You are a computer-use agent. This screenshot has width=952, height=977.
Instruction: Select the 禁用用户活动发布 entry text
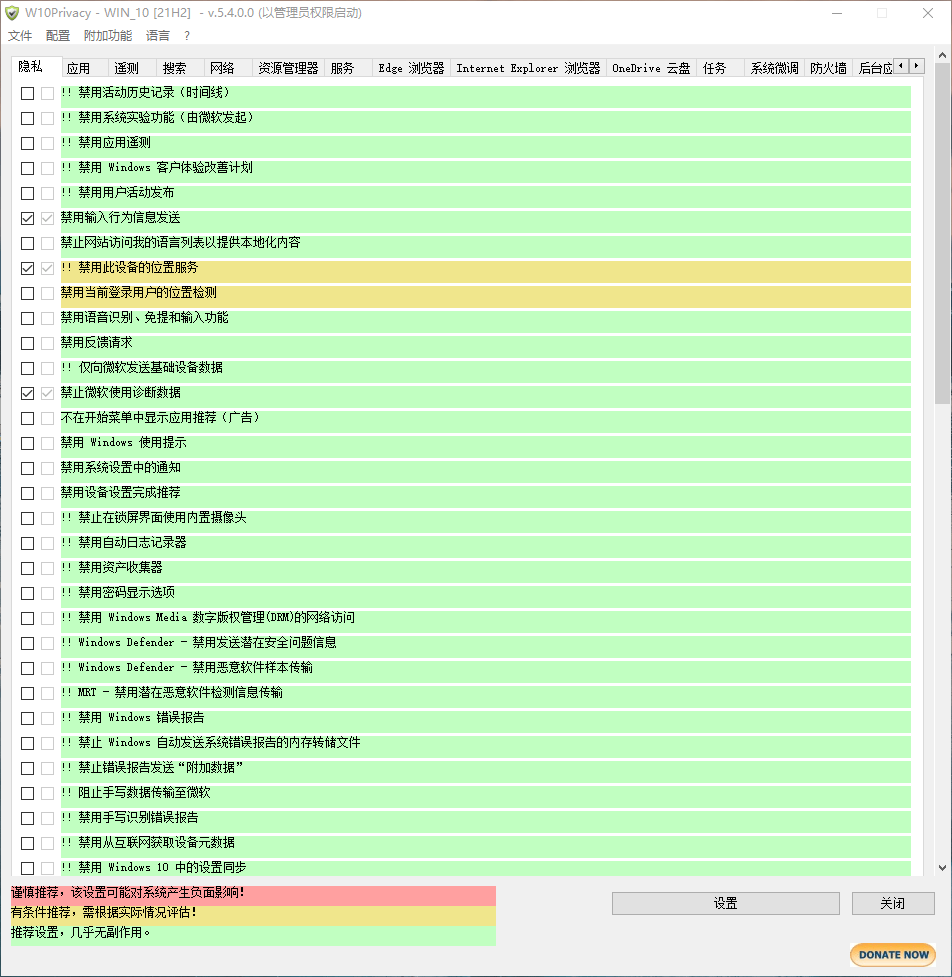pos(118,193)
